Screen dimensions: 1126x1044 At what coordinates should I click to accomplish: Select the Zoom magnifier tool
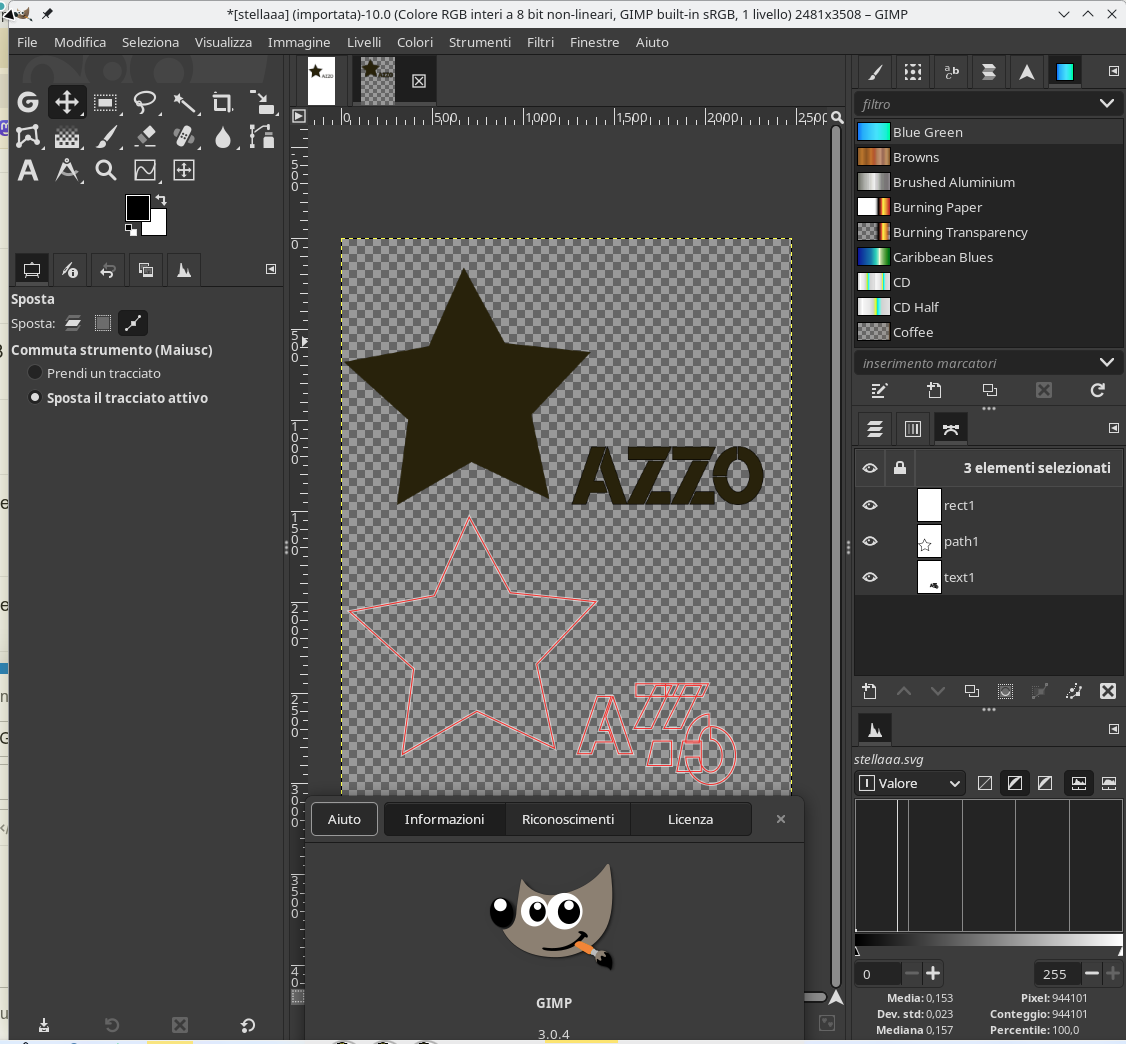coord(106,170)
